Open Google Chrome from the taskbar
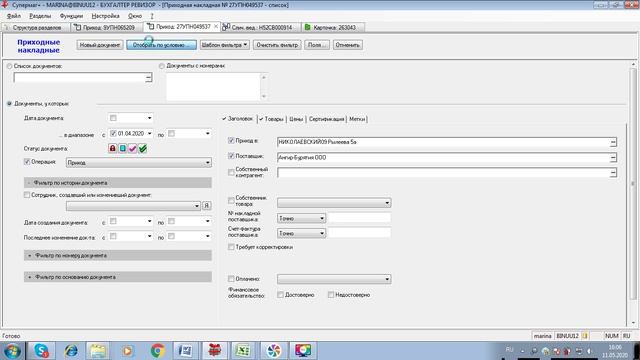This screenshot has width=640, height=360. (158, 350)
